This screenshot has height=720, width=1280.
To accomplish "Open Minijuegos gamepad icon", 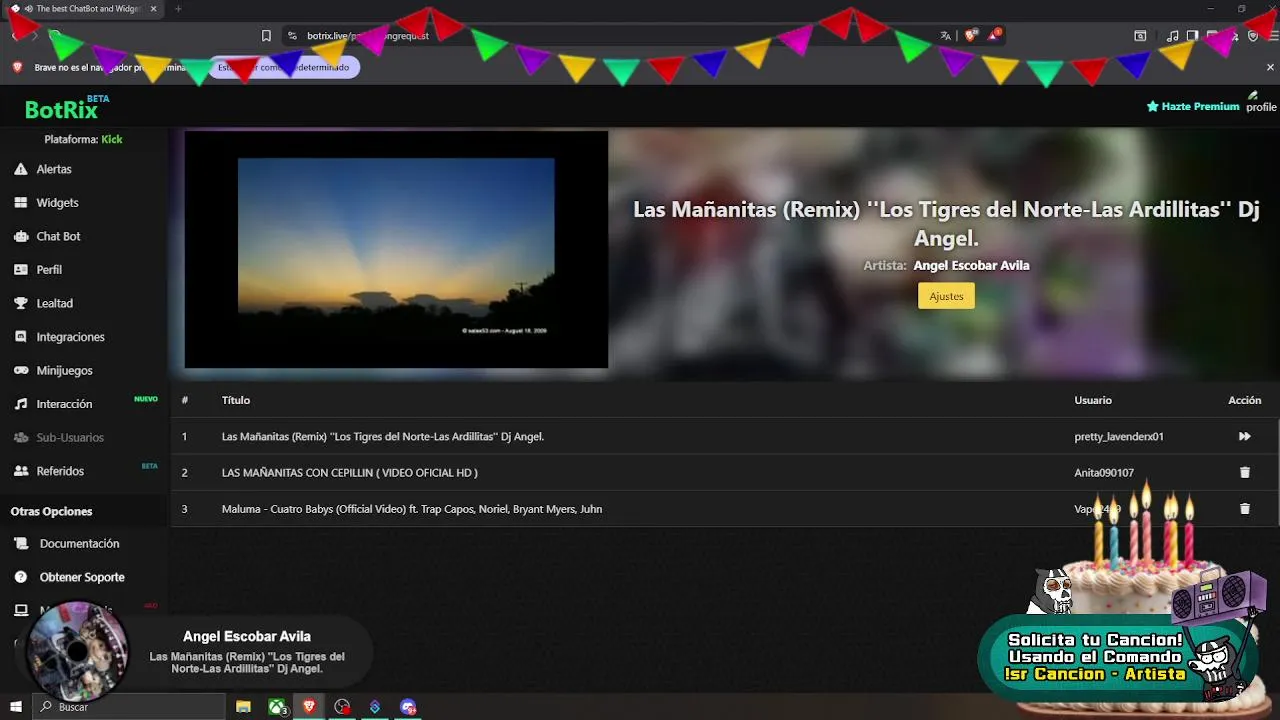I will (x=20, y=370).
